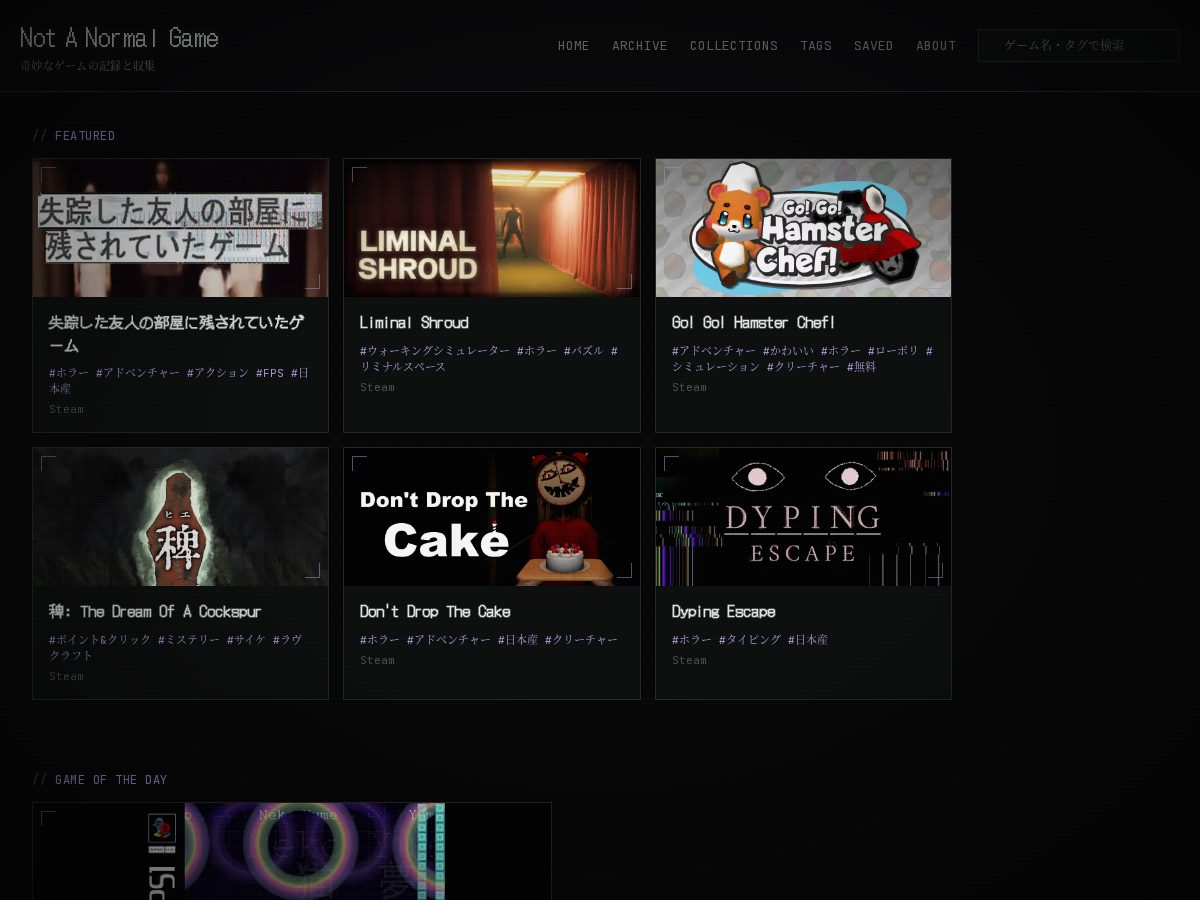Open the HOME nav item
This screenshot has width=1200, height=900.
[x=573, y=46]
